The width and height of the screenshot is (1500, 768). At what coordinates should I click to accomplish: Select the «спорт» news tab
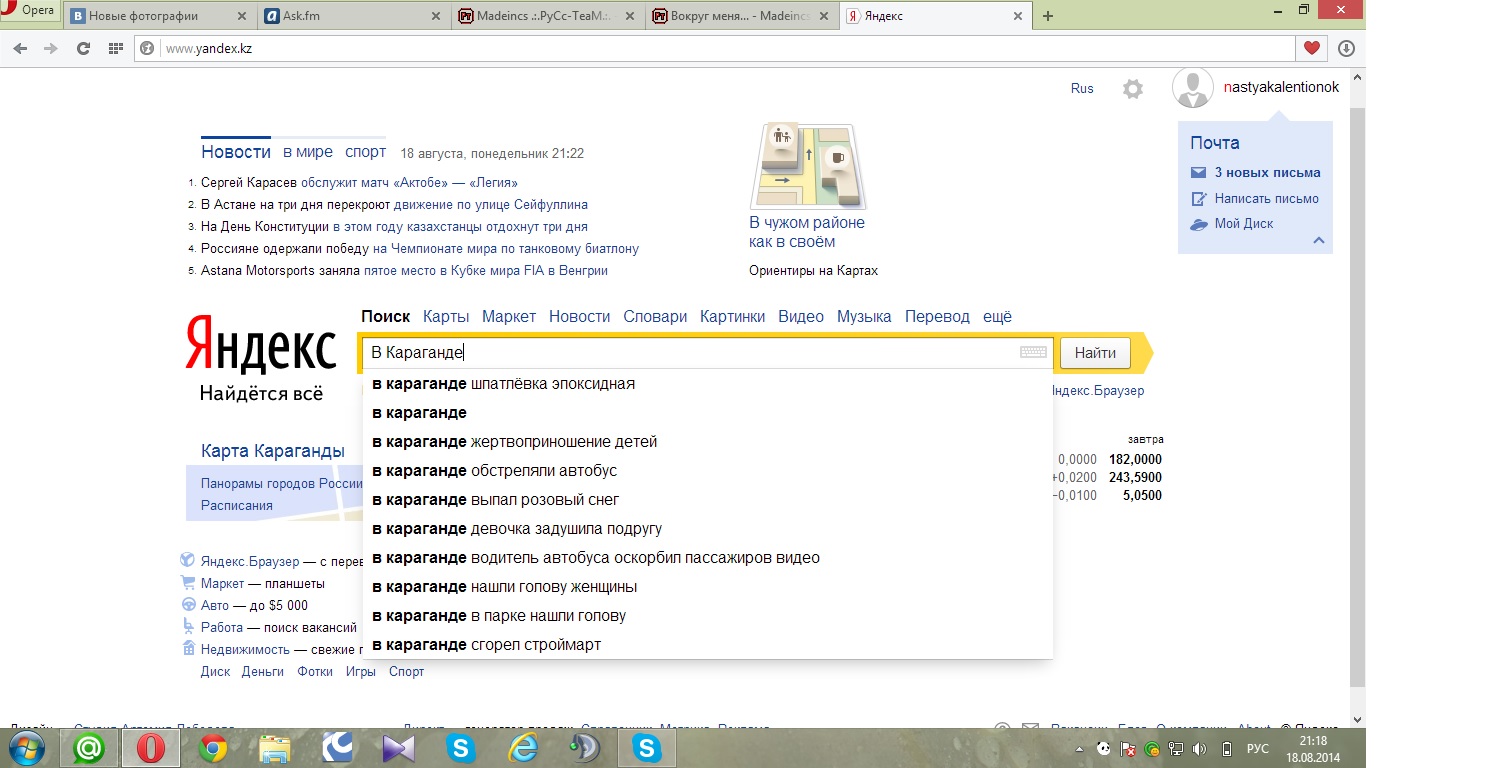coord(365,152)
